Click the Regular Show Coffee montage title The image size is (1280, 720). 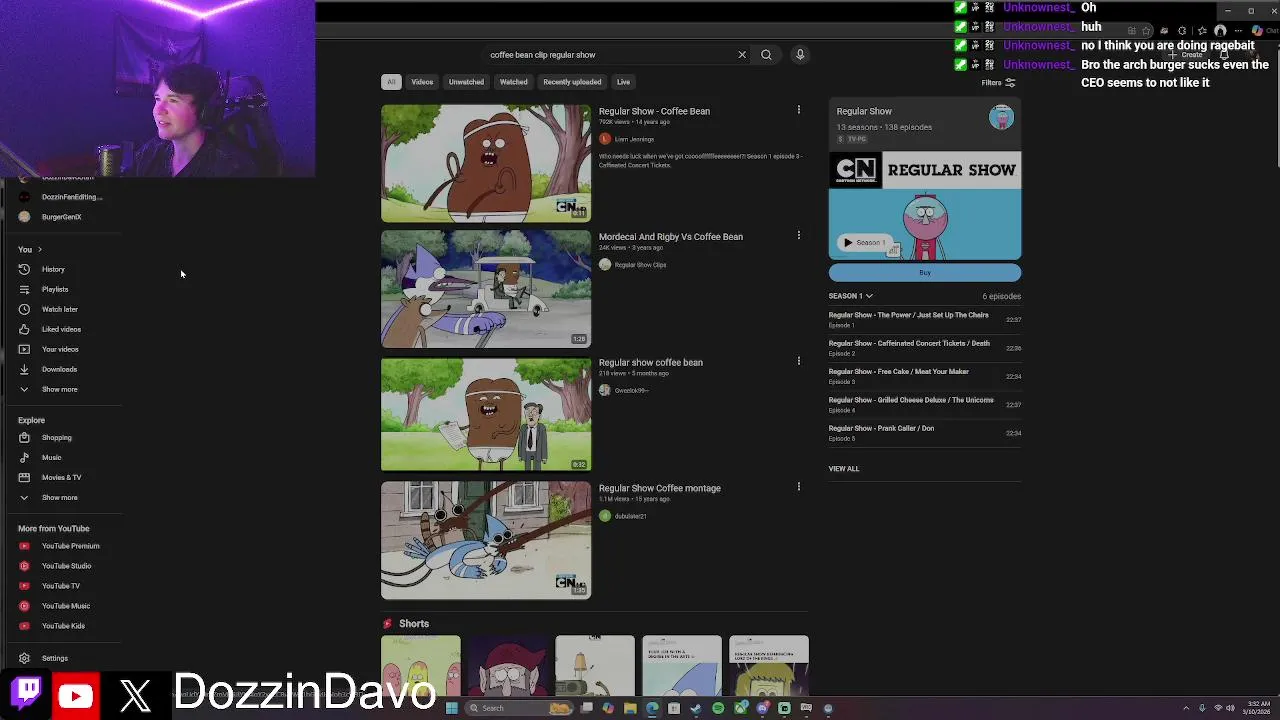click(660, 488)
